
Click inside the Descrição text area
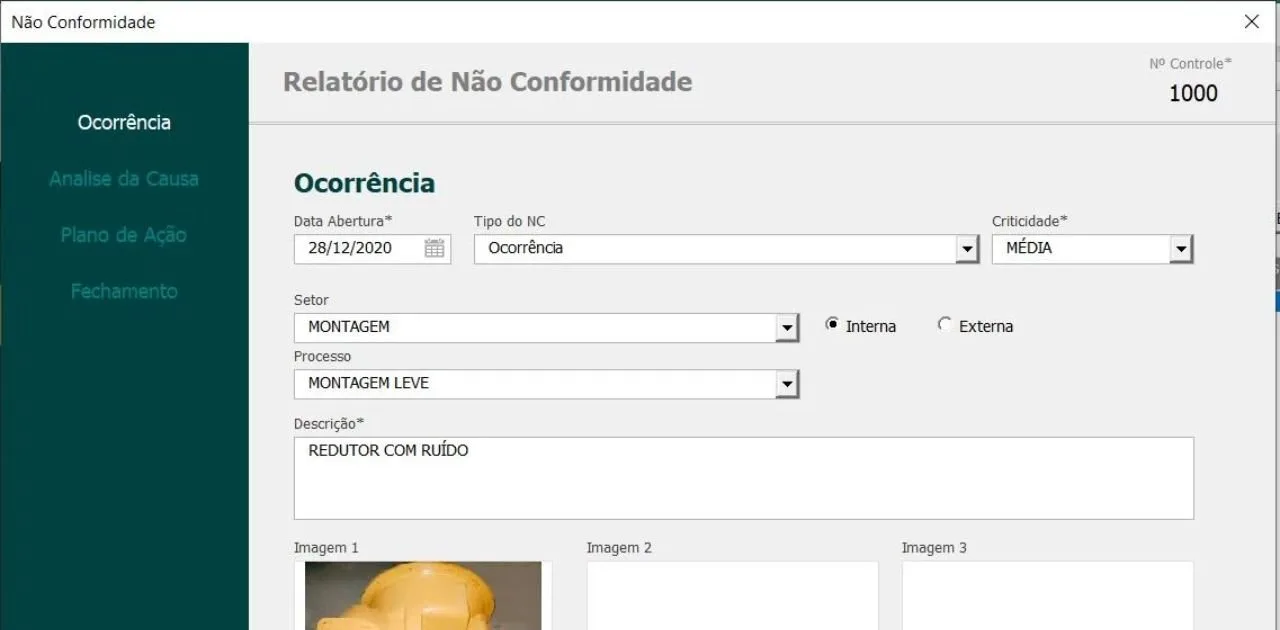pos(743,477)
